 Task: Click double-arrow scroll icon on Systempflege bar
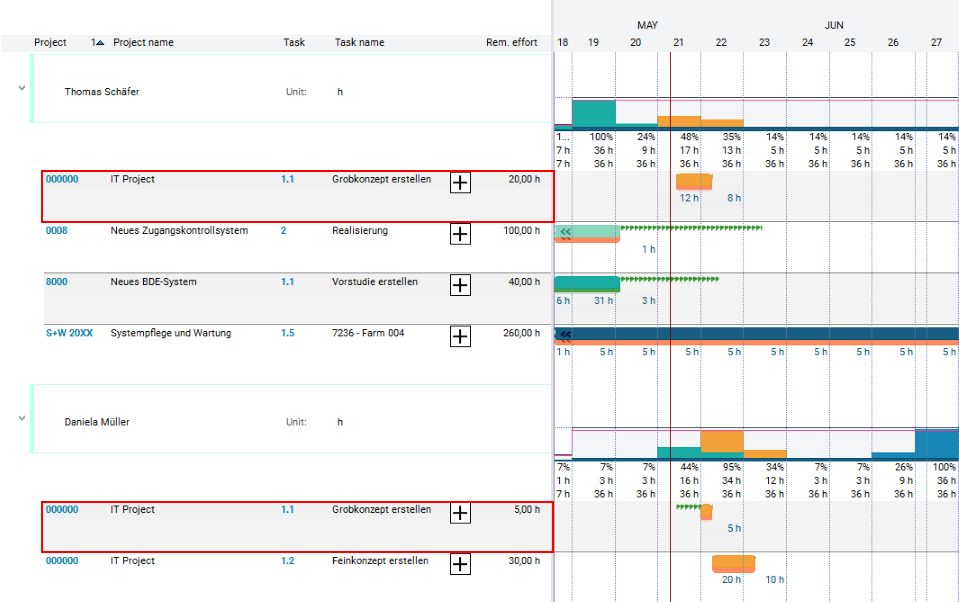point(565,335)
